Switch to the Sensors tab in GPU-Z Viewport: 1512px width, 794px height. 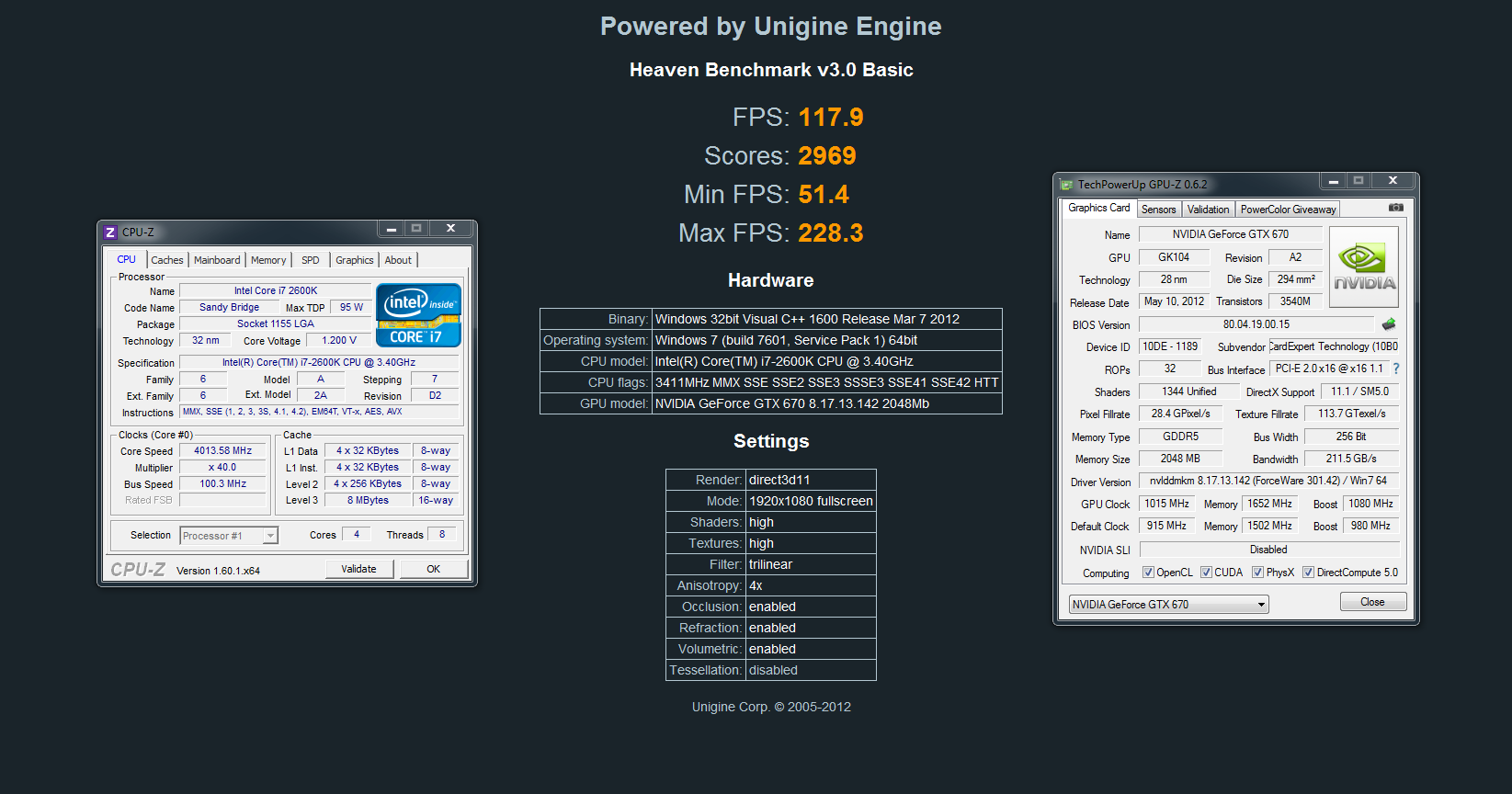[x=1158, y=210]
